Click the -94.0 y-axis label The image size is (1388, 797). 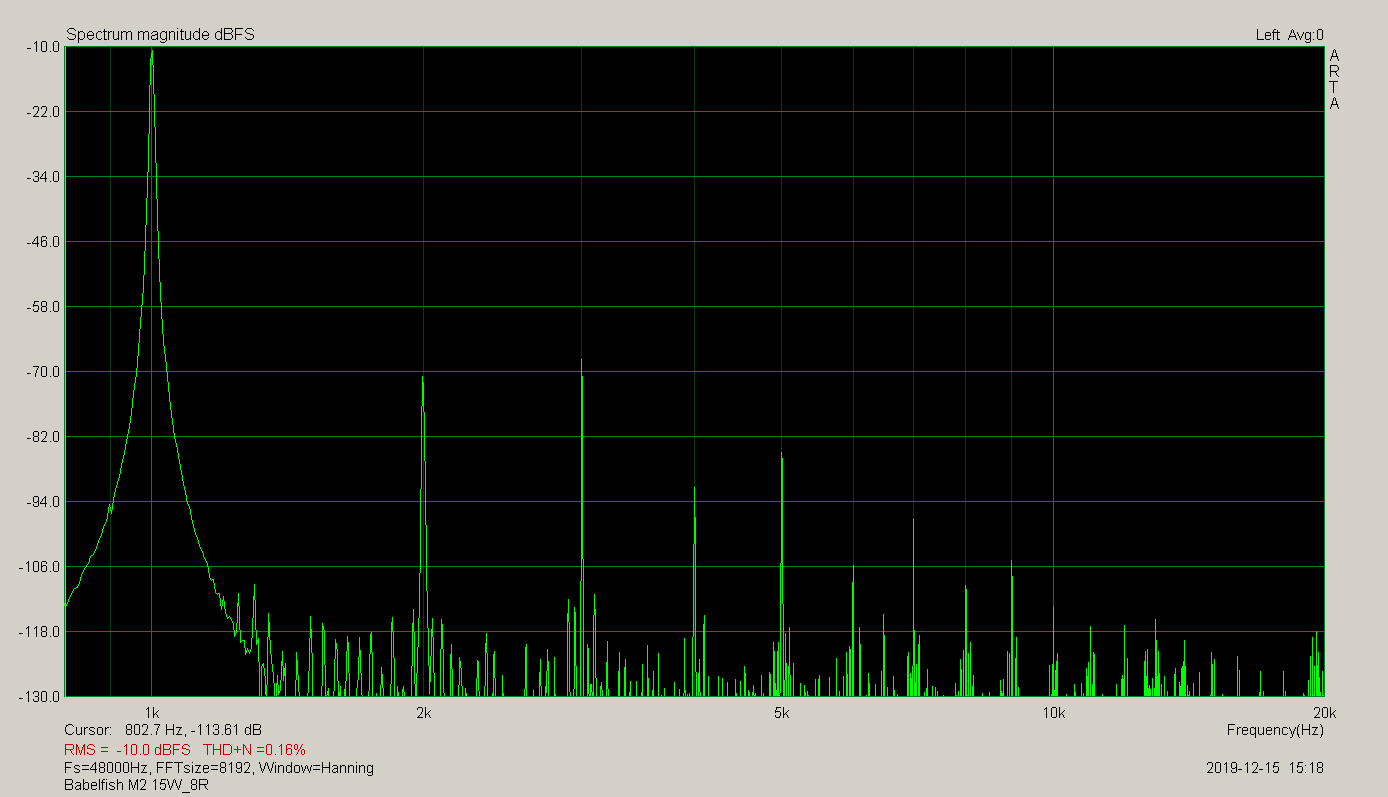point(41,502)
